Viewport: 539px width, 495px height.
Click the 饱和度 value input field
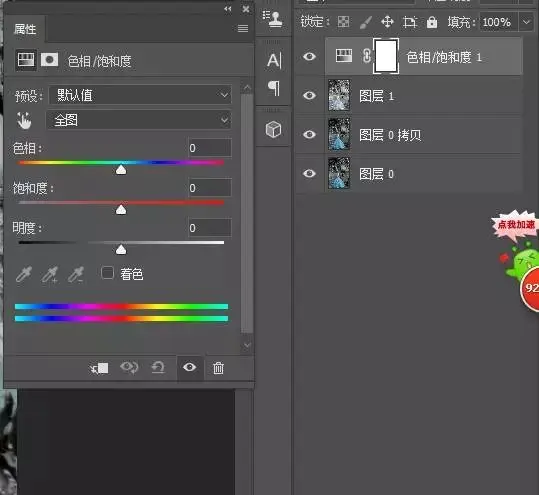(x=210, y=188)
